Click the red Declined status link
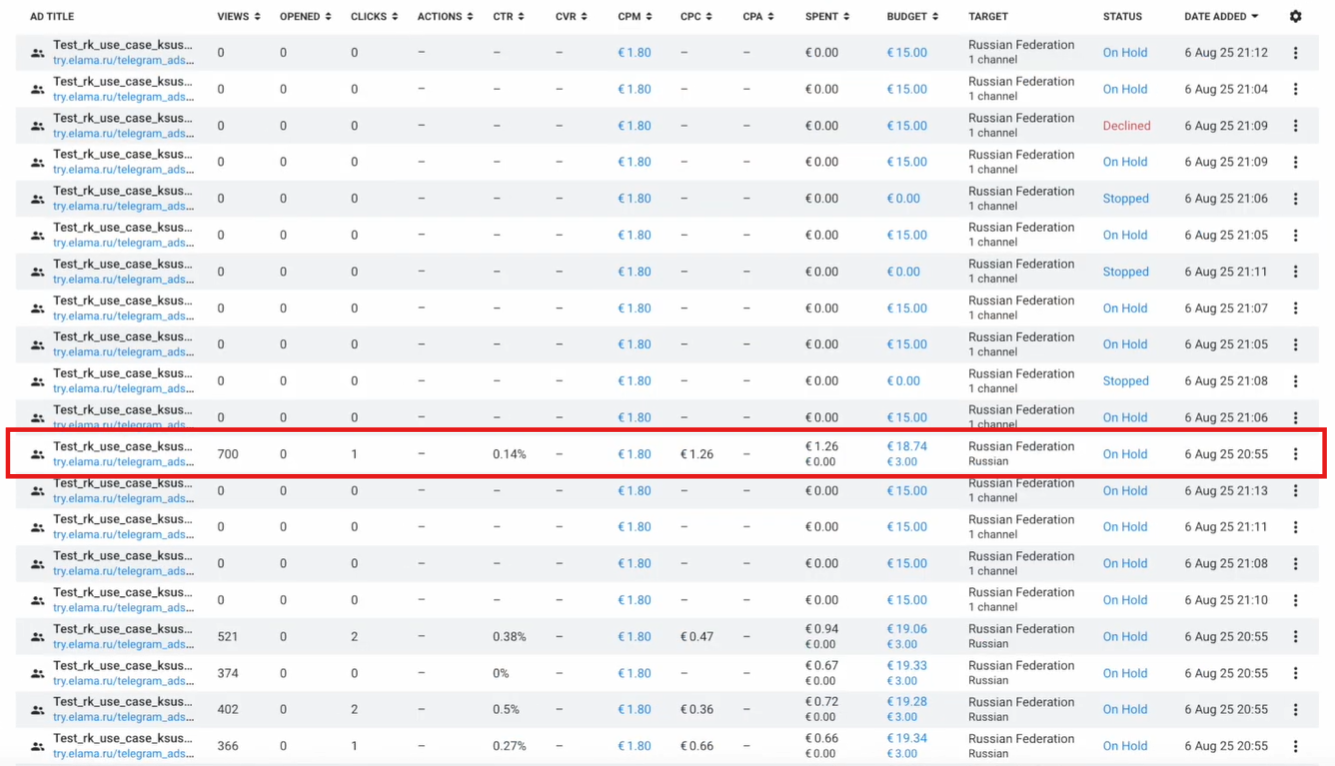 click(x=1126, y=126)
